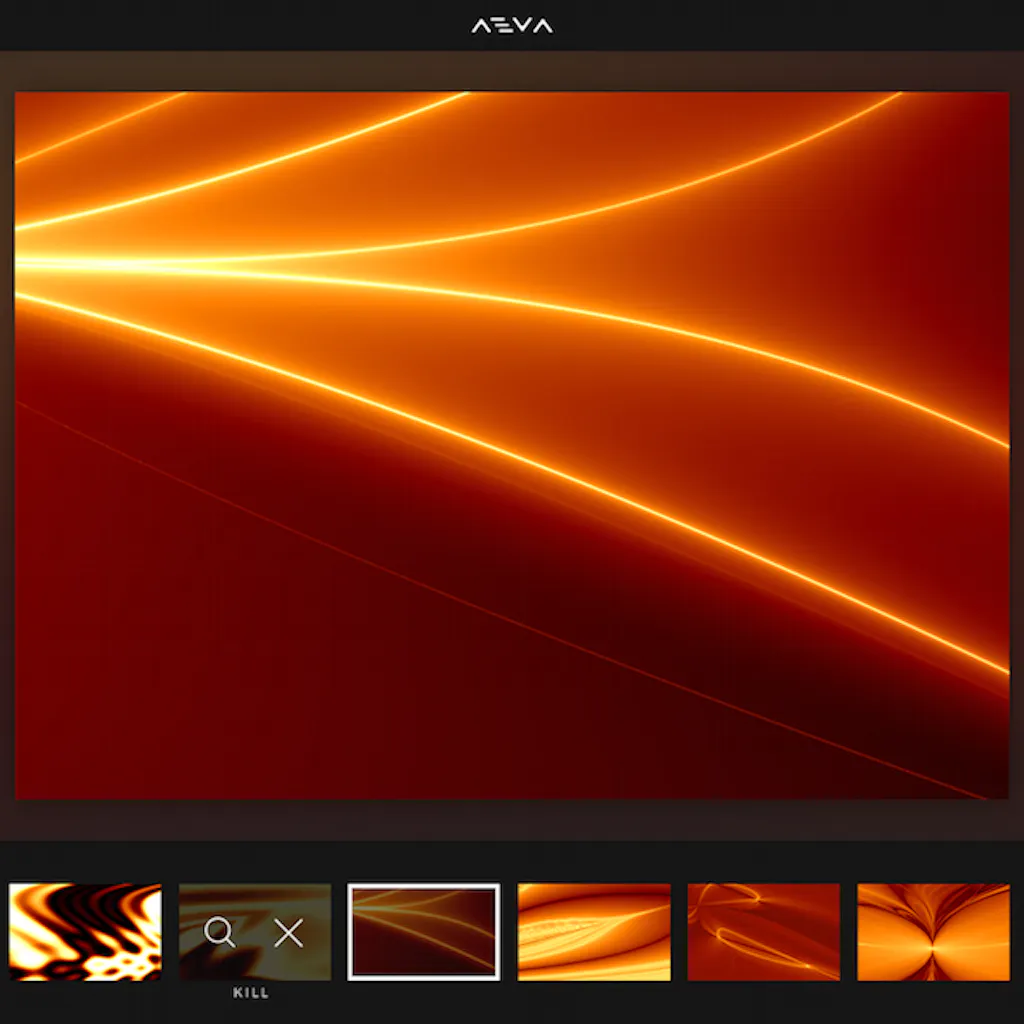Click the magnifier zoom icon on the hovered thumbnail
1024x1024 pixels.
click(x=221, y=933)
